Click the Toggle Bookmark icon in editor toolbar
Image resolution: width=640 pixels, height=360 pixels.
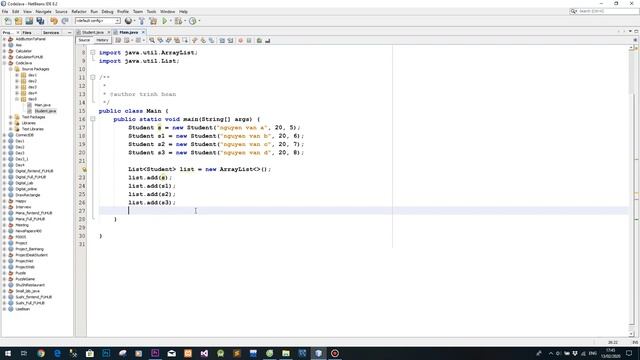pyautogui.click(x=211, y=40)
